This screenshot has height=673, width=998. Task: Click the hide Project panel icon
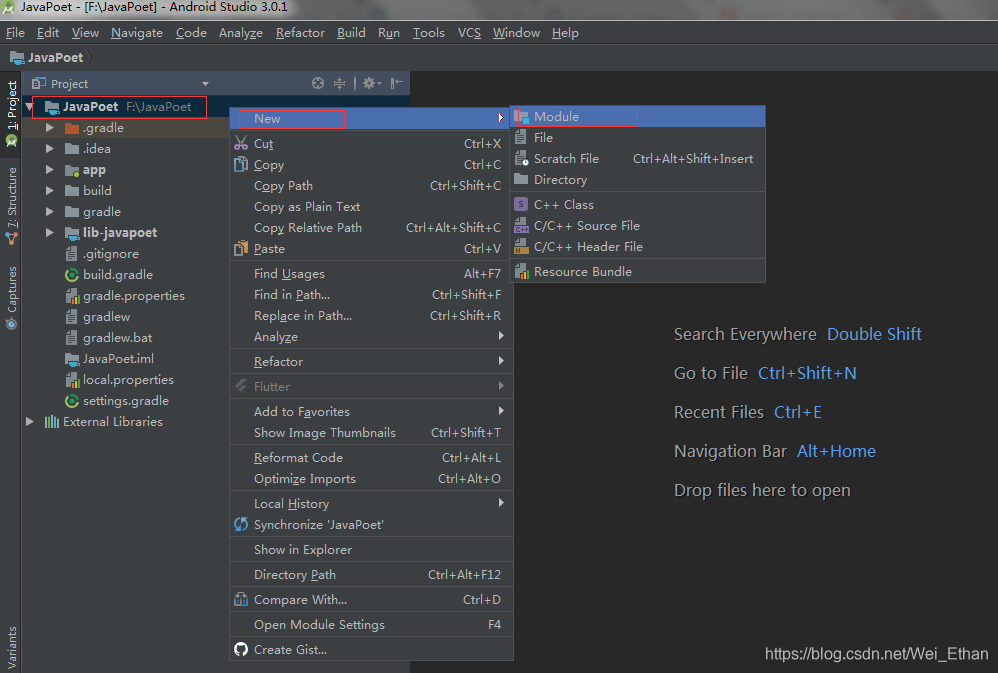tap(397, 83)
